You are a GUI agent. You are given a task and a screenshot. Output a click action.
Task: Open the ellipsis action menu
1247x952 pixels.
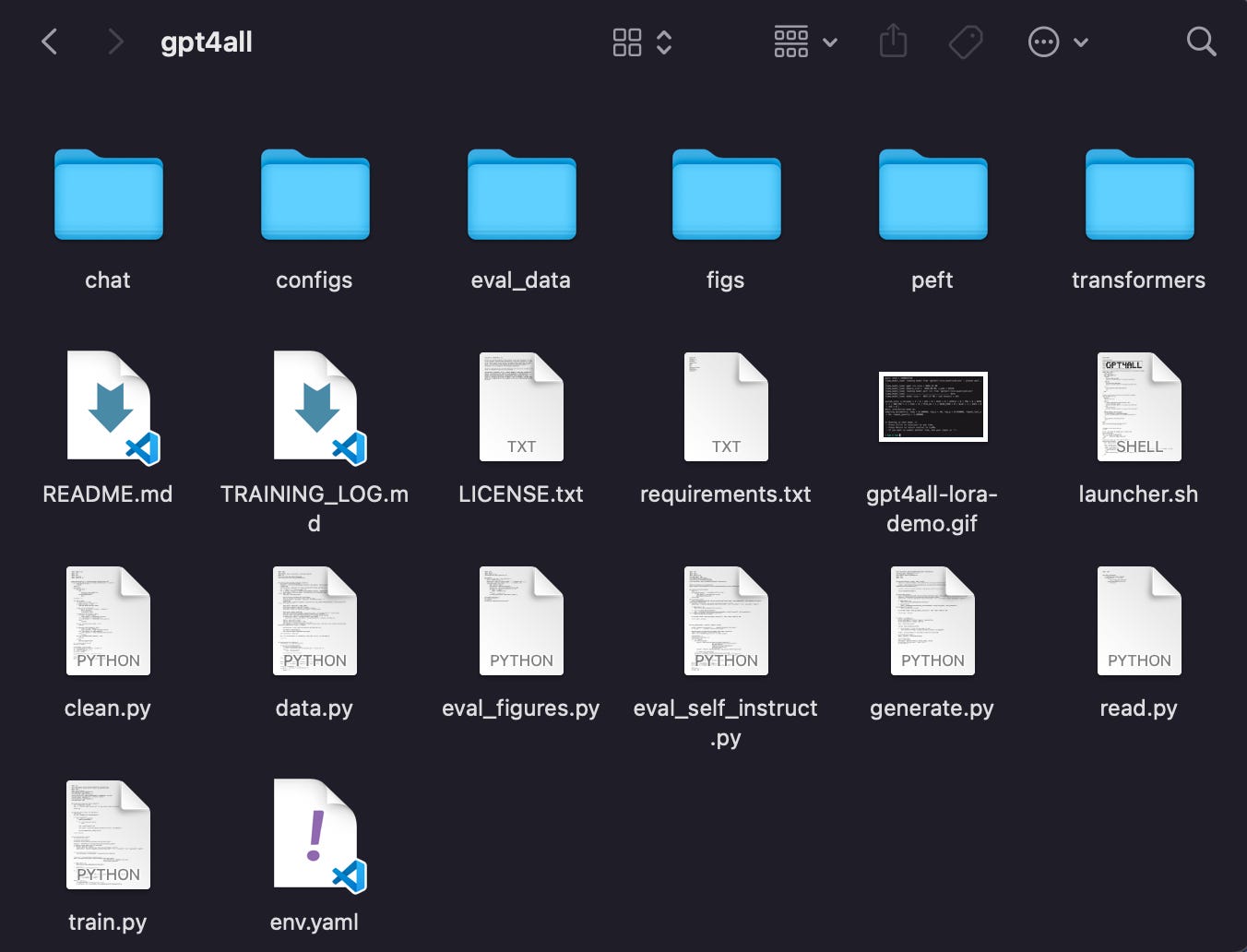click(1044, 42)
